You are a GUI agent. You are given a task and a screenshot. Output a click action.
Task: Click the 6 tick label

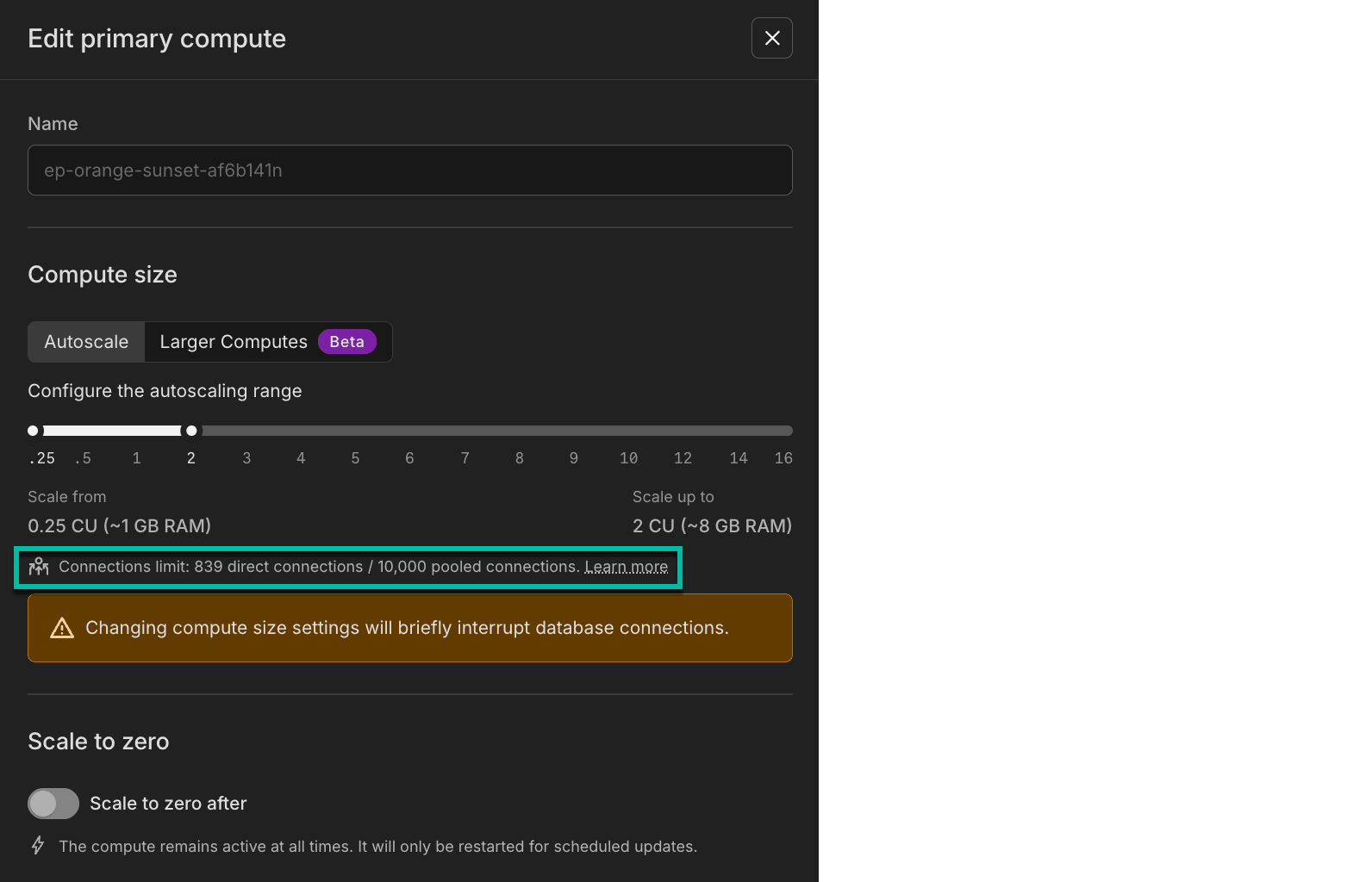[x=409, y=458]
